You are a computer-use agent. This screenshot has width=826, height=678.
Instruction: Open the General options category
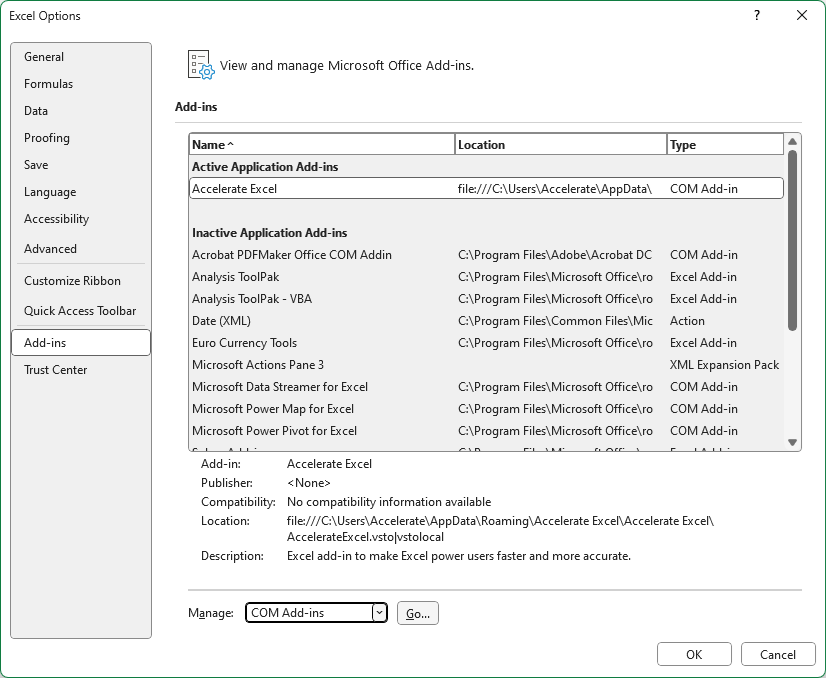coord(81,57)
